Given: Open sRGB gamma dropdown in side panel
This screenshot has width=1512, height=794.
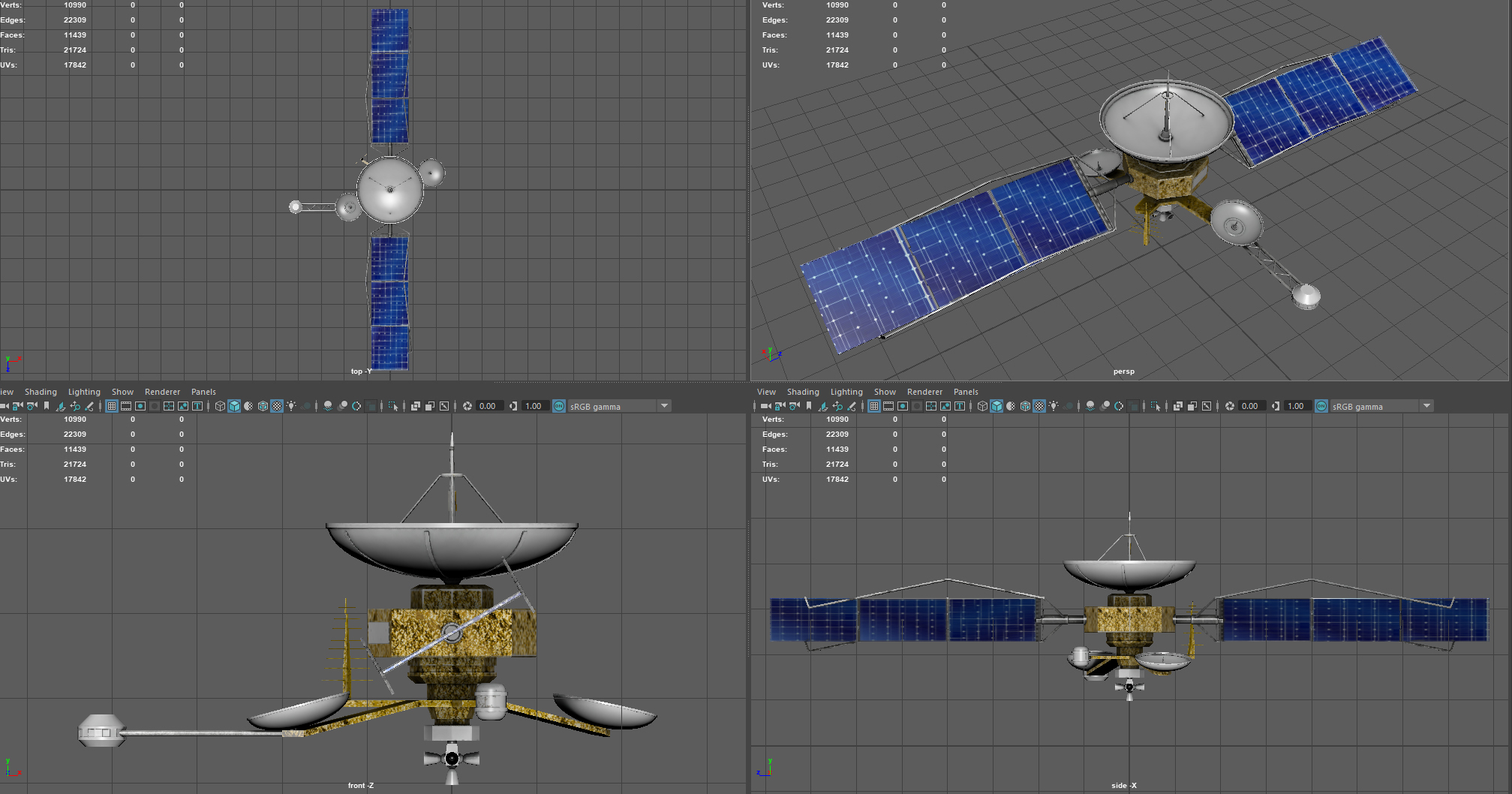Looking at the screenshot, I should pyautogui.click(x=1426, y=406).
